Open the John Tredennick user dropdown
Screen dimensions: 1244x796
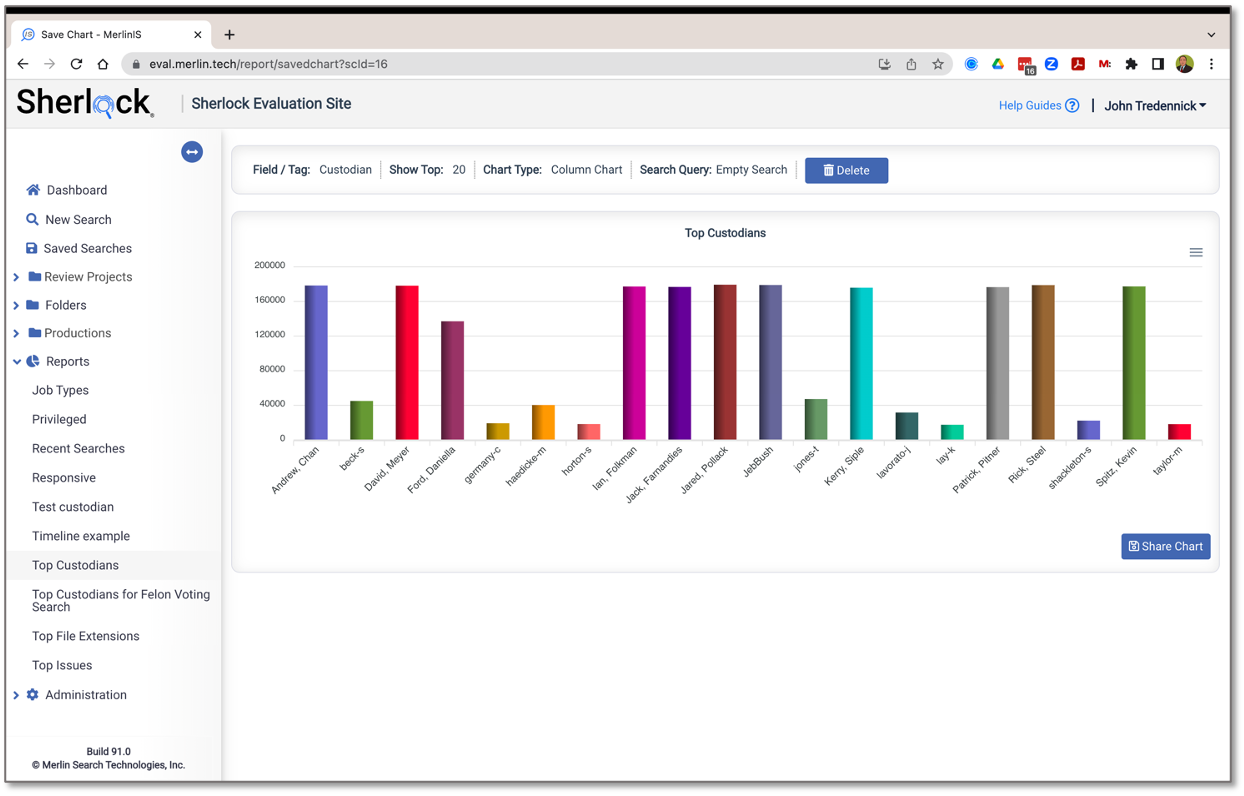[x=1155, y=106]
